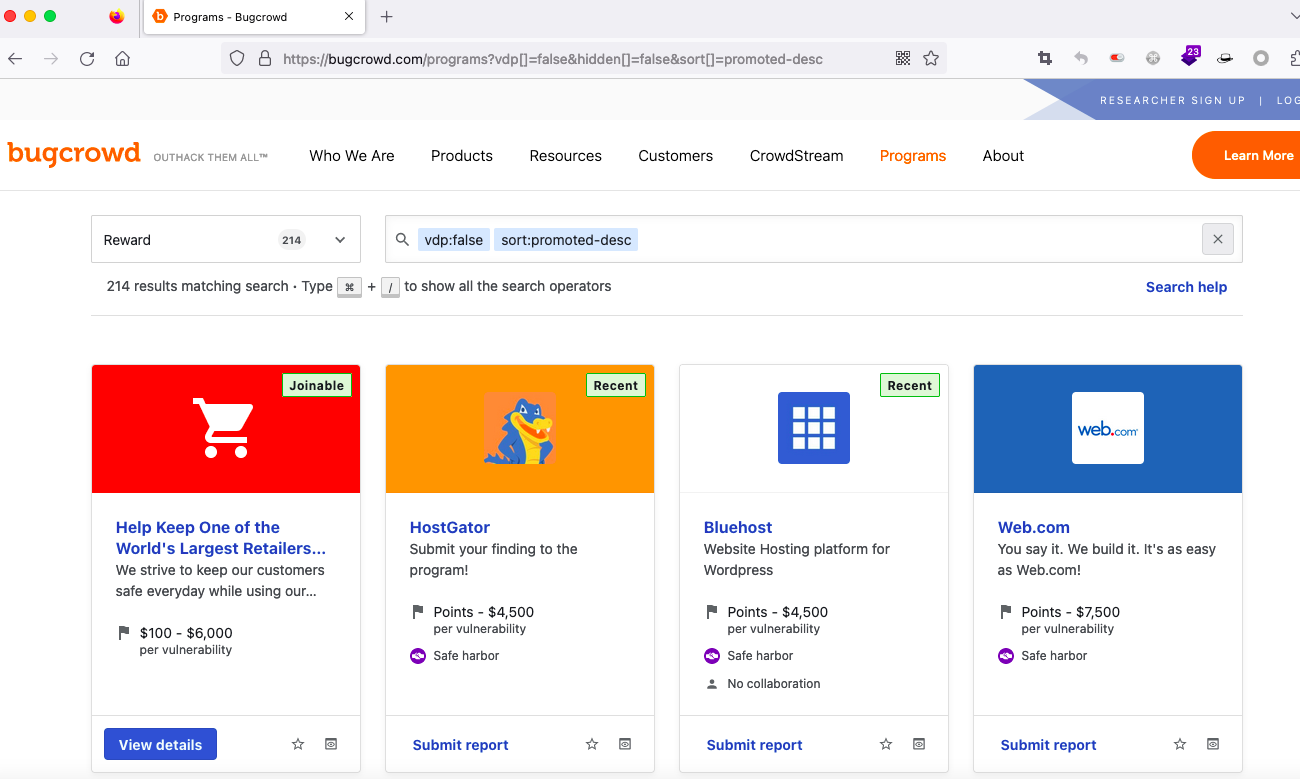Star the HostGator program
Image resolution: width=1300 pixels, height=779 pixels.
[592, 744]
